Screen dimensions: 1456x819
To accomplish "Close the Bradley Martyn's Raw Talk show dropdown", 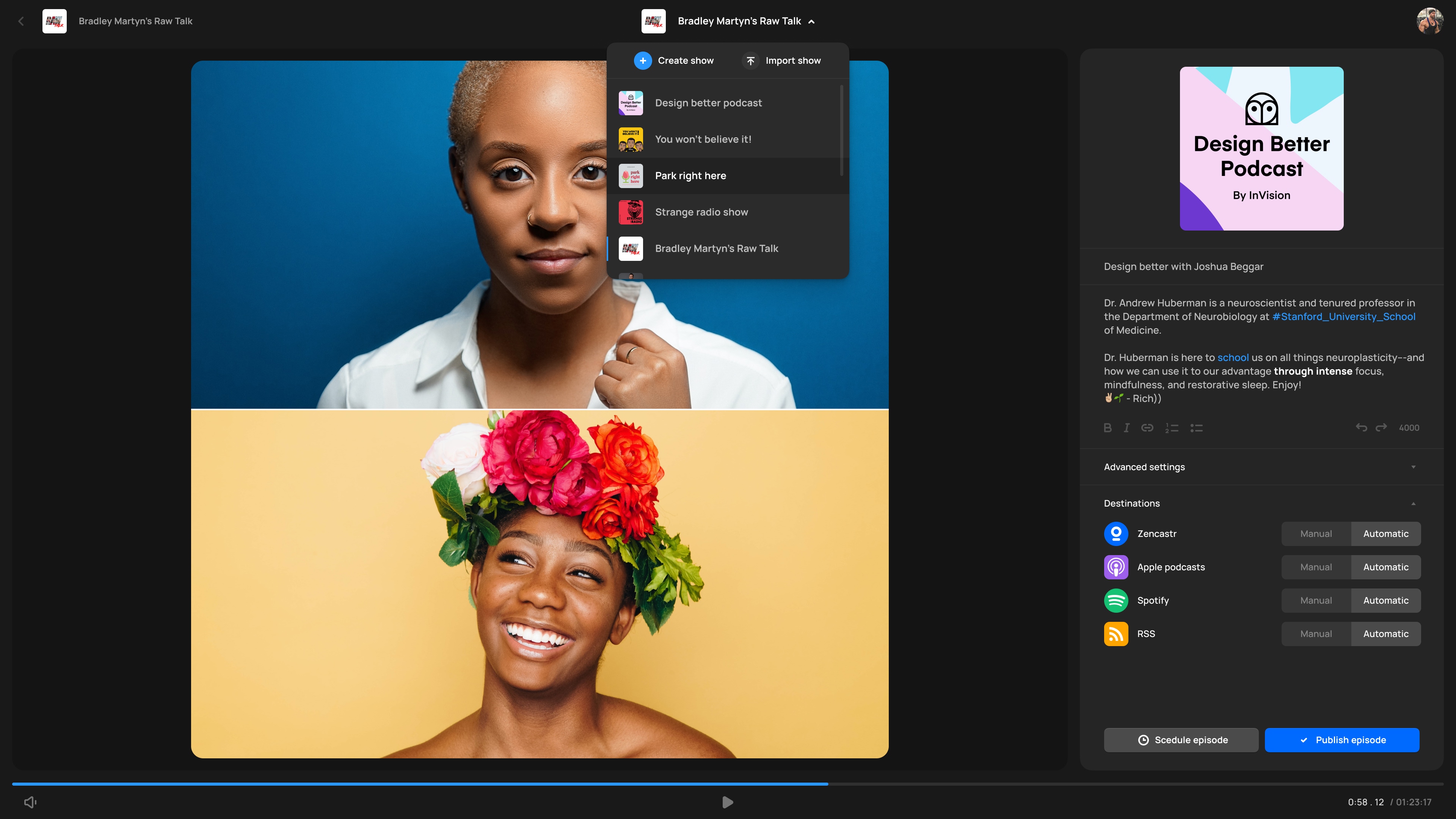I will click(x=811, y=22).
